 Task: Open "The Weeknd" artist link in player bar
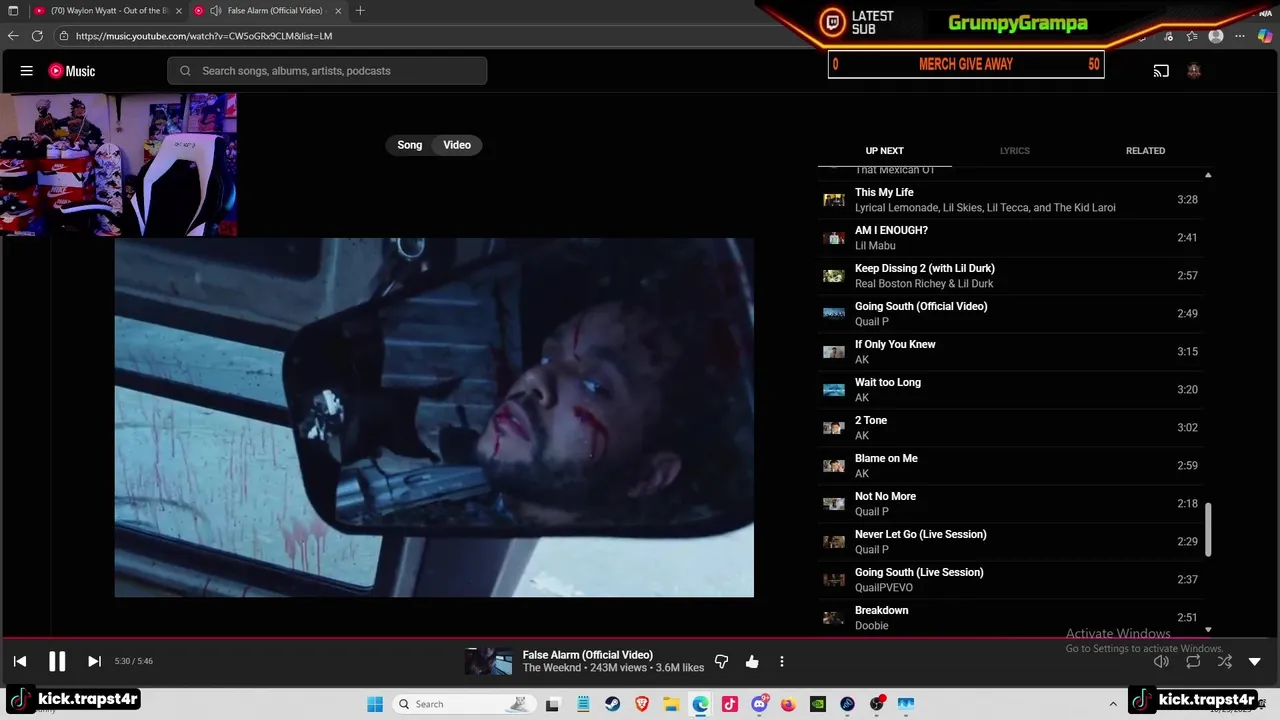[x=551, y=668]
